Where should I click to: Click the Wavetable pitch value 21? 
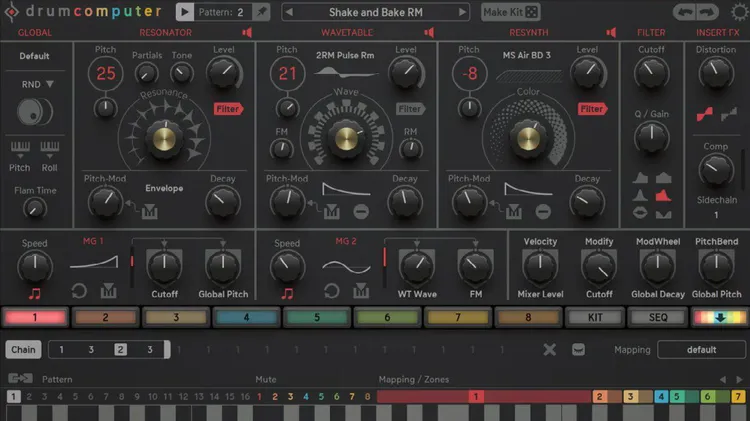pos(287,73)
